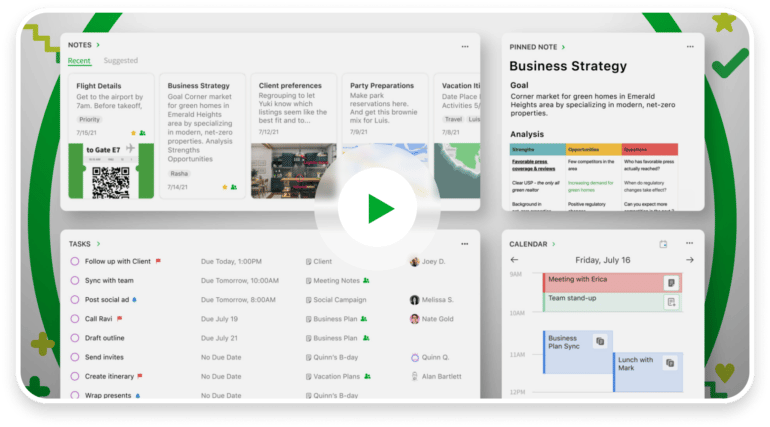Click the new event icon in Calendar header
Image resolution: width=770 pixels, height=427 pixels.
click(x=663, y=244)
